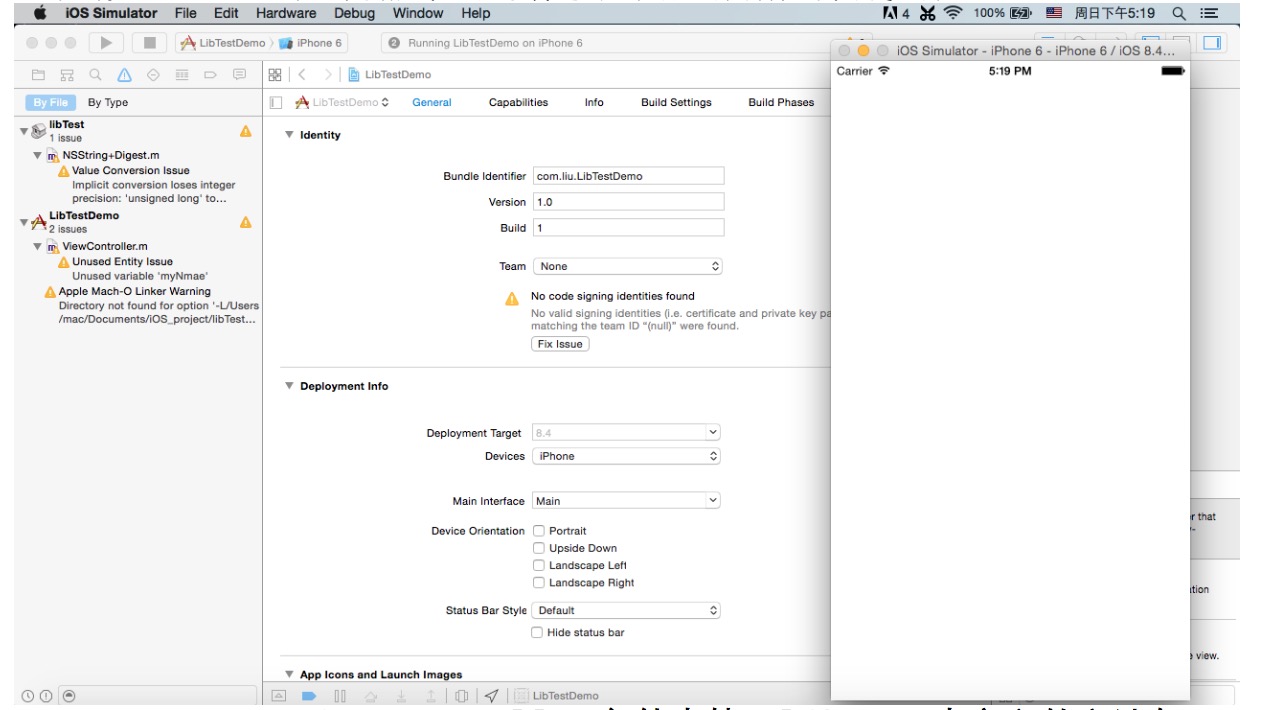Go back in the editor history
The width and height of the screenshot is (1262, 710).
click(x=302, y=75)
